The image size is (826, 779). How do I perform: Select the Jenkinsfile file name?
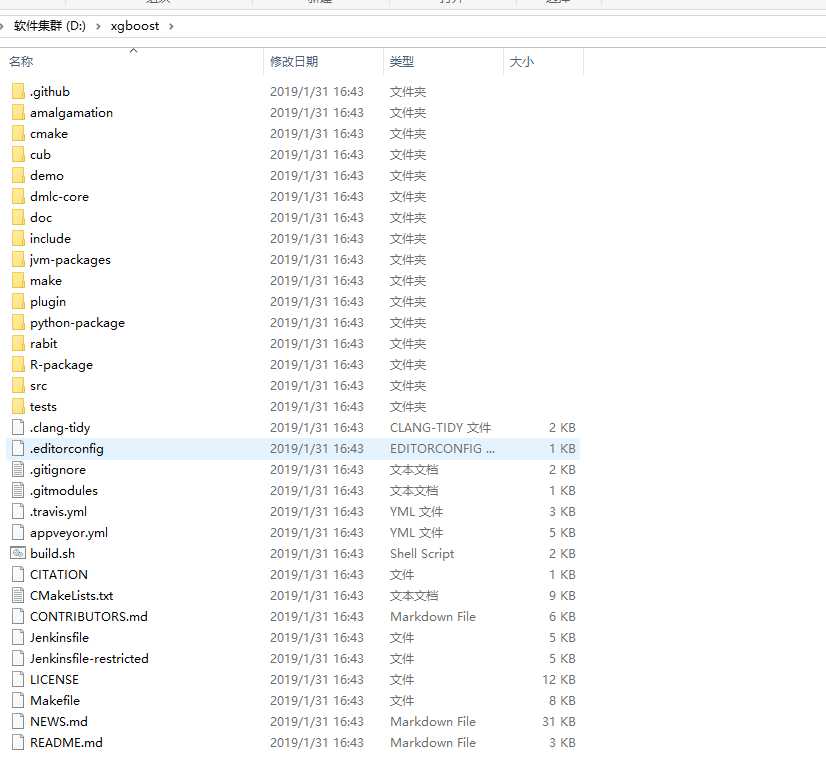[x=59, y=637]
